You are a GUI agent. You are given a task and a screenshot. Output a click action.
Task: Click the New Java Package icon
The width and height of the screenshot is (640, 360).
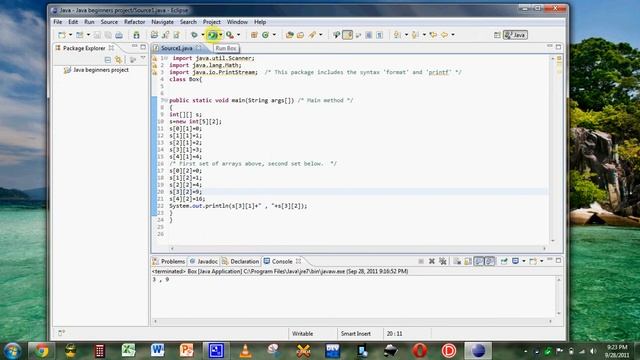point(254,35)
